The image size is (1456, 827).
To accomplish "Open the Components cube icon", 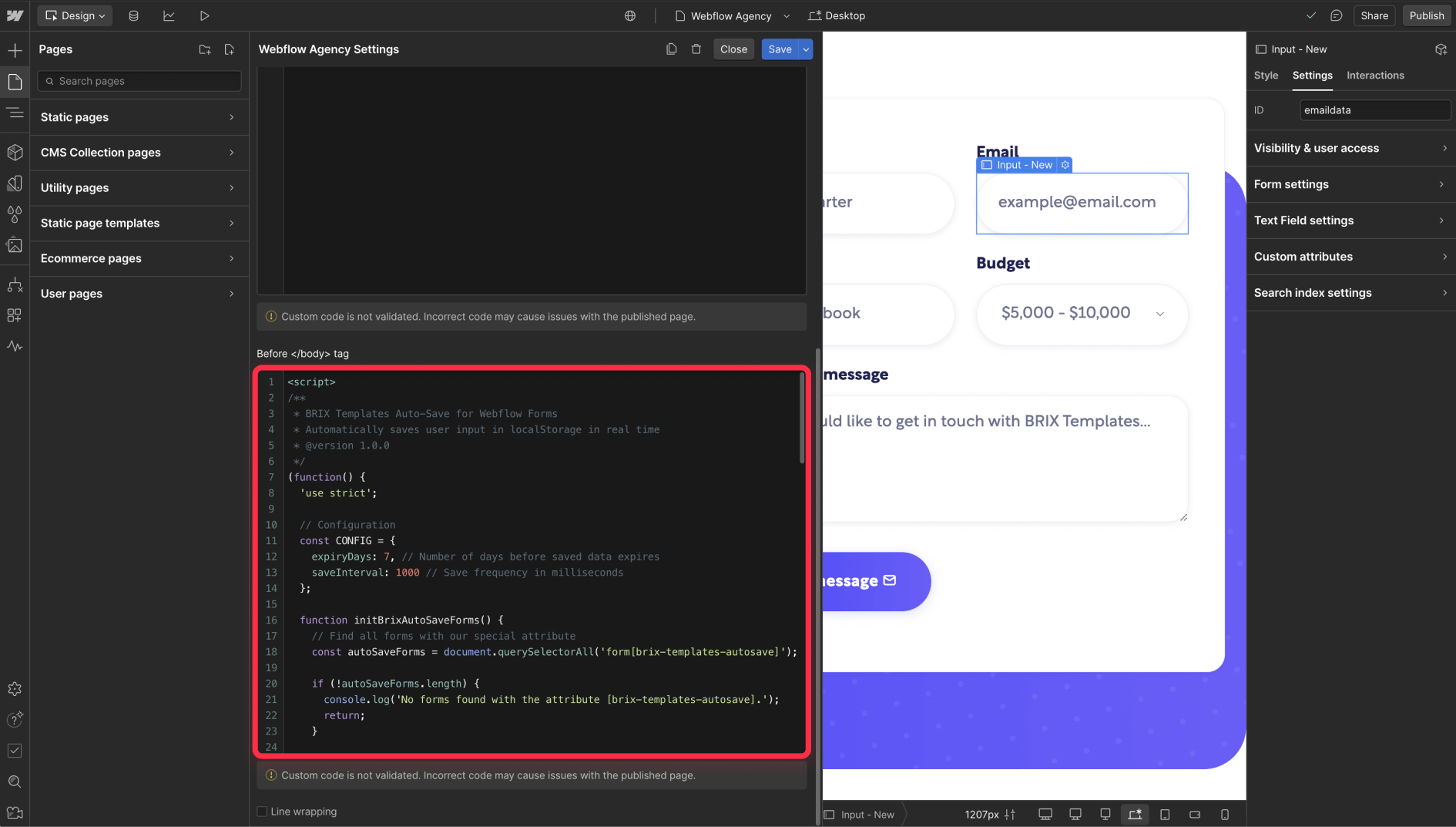I will click(15, 152).
